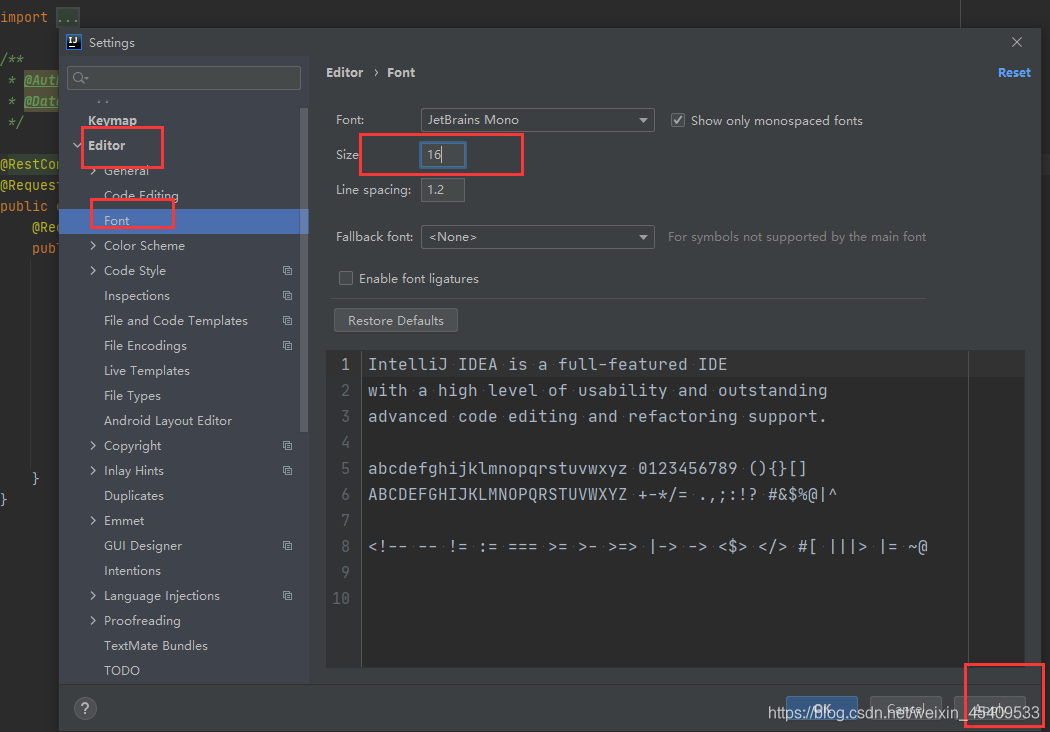Open Live Templates settings page
Viewport: 1050px width, 732px height.
(x=147, y=370)
